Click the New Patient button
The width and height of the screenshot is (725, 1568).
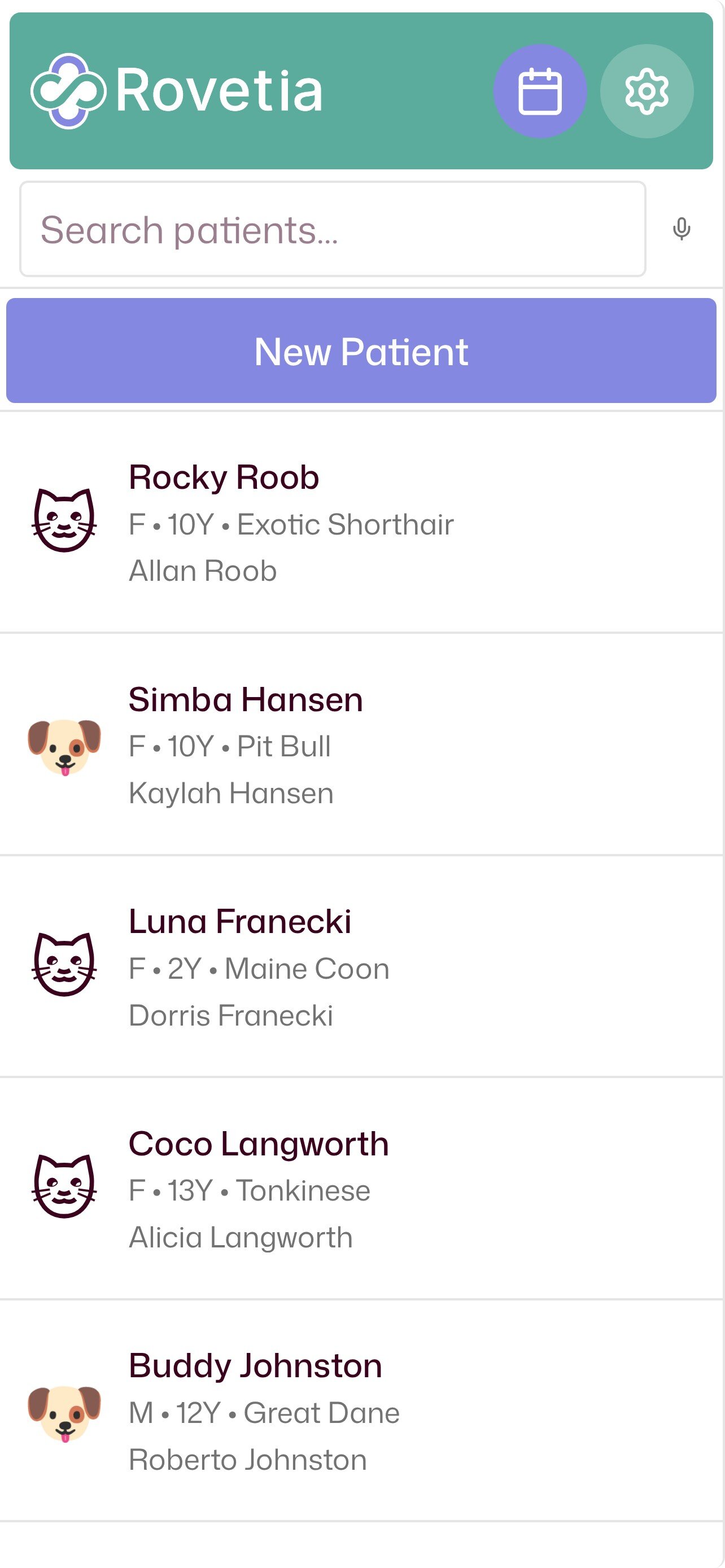(x=361, y=351)
